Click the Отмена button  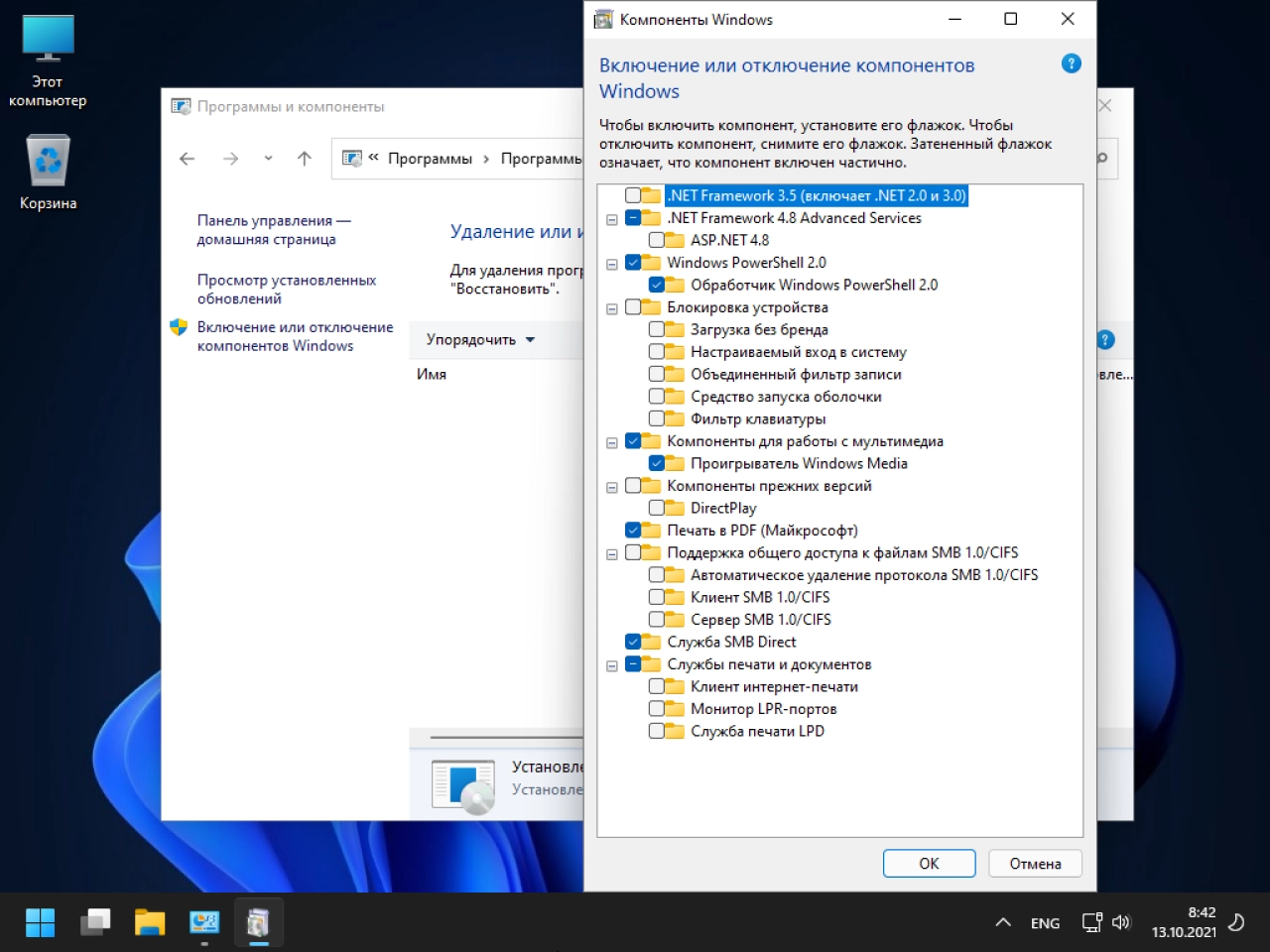click(x=1035, y=864)
